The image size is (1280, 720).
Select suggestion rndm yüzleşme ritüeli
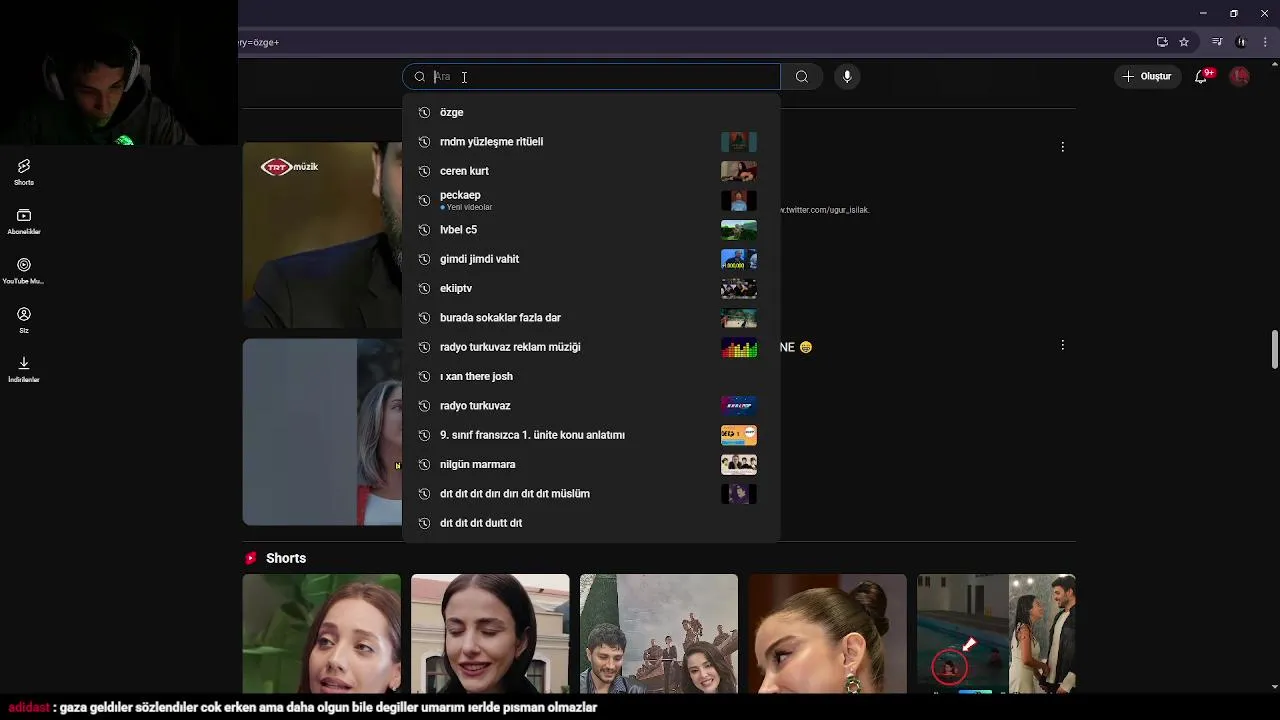point(591,142)
